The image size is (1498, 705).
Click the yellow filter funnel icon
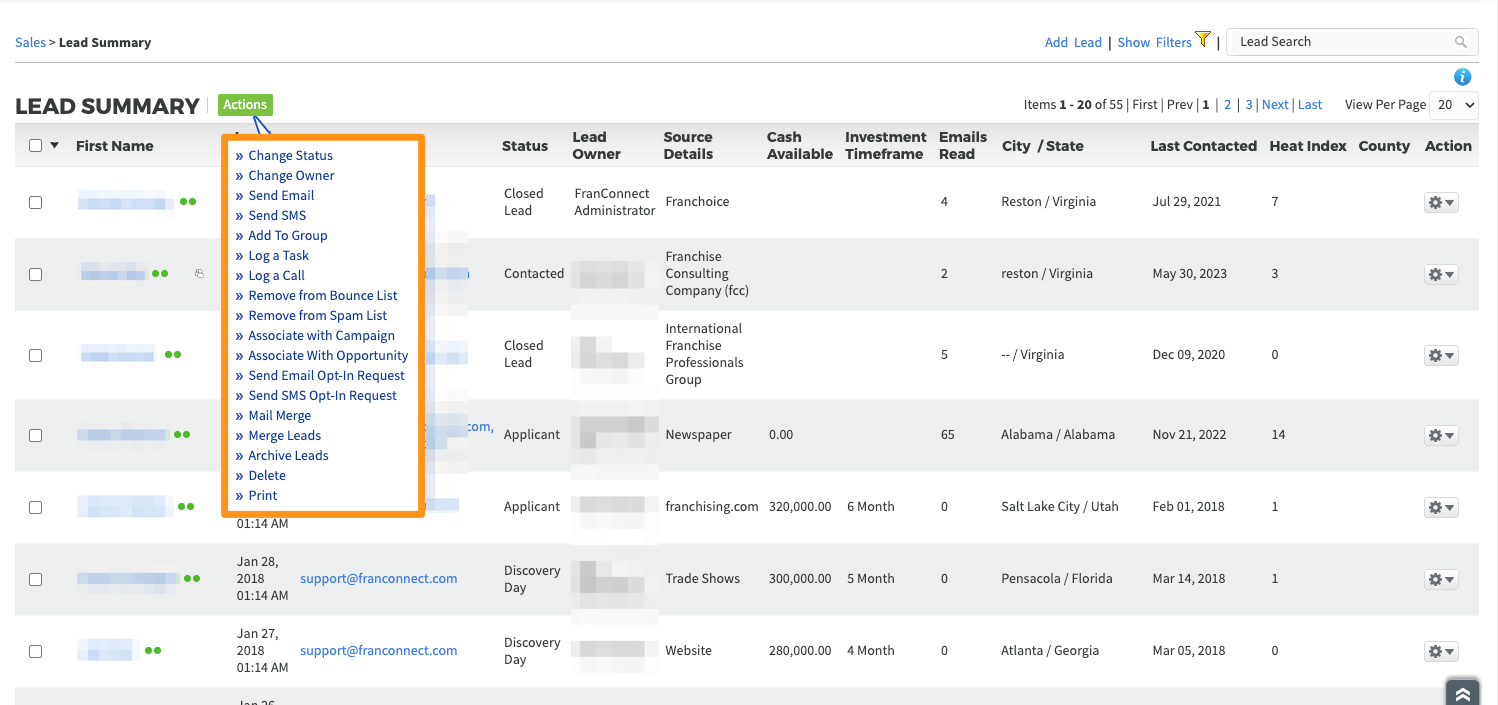[x=1203, y=40]
